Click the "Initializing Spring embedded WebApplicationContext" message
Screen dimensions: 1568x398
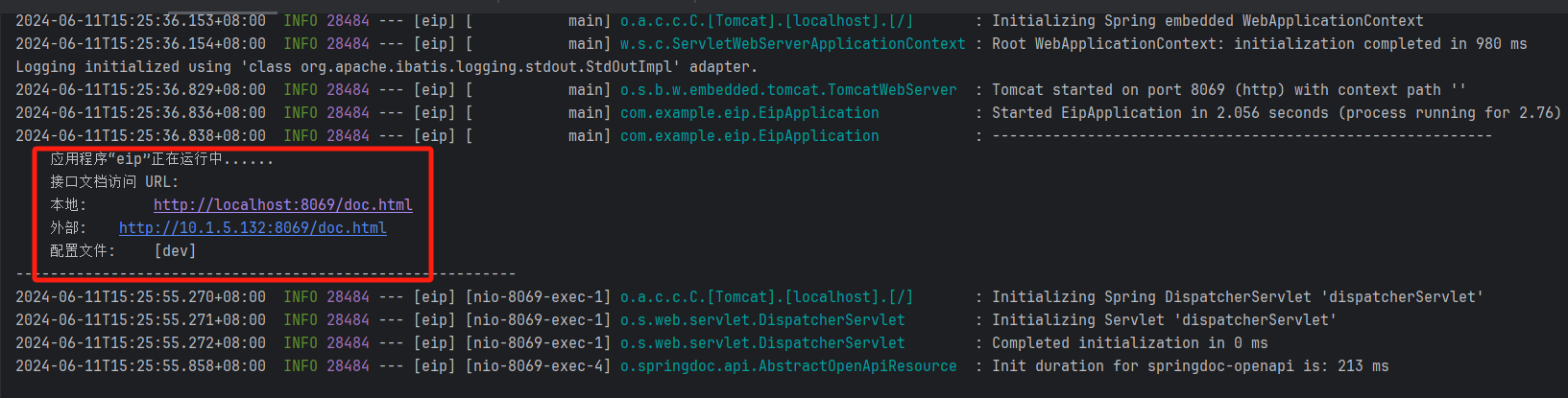tap(1207, 21)
